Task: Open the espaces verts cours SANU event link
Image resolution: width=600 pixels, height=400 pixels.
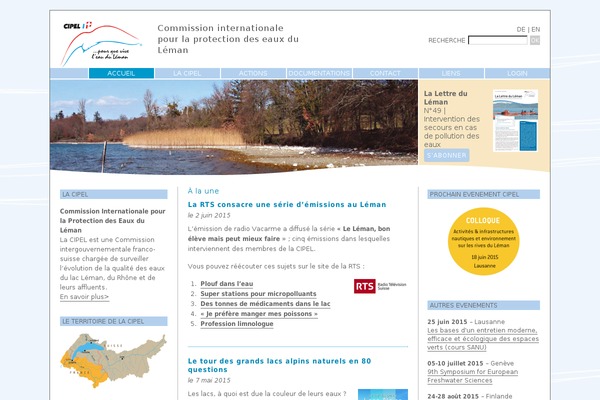Action: 483,339
